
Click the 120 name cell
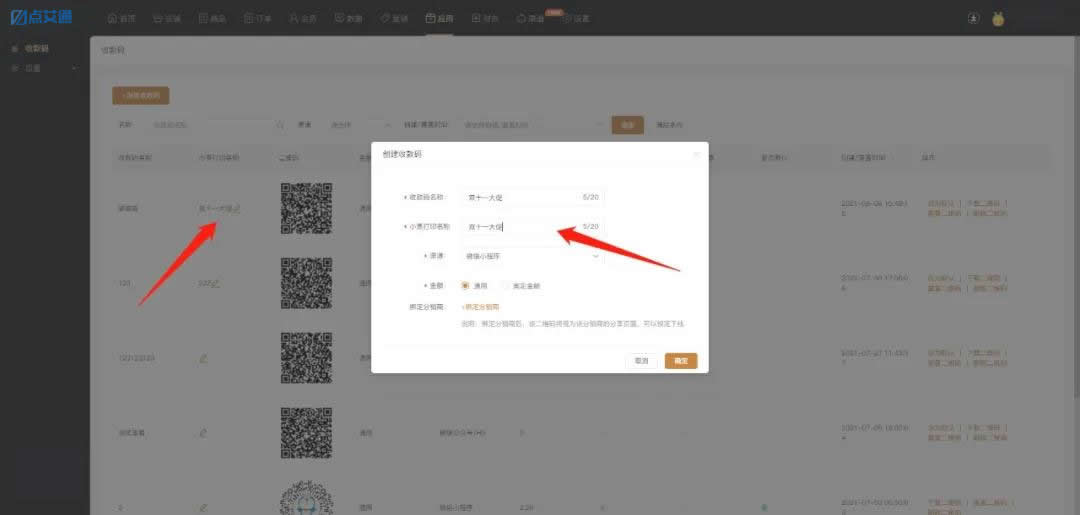point(124,283)
